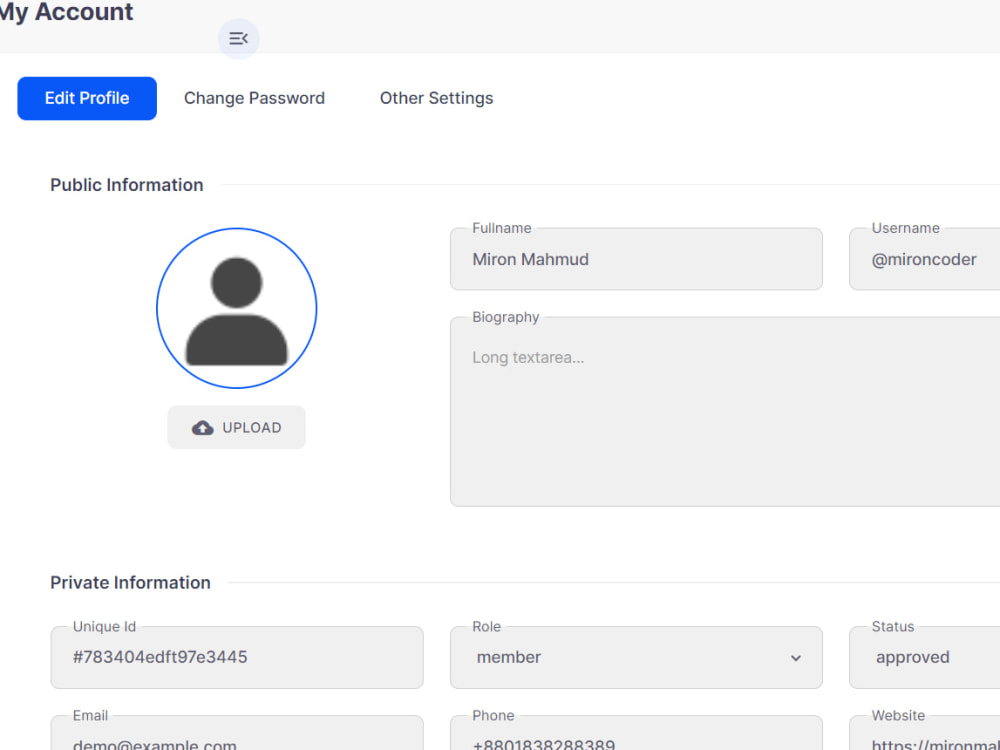Switch to the Change Password tab
Image resolution: width=1000 pixels, height=750 pixels.
(x=254, y=98)
